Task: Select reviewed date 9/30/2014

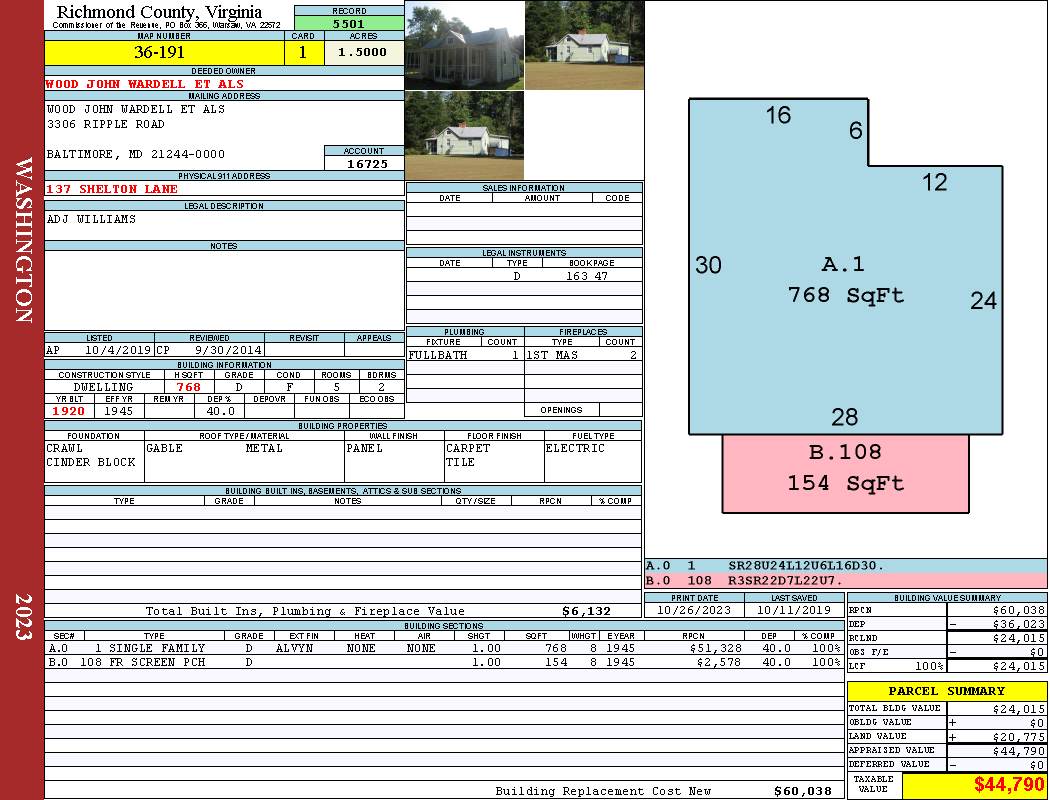Action: pos(228,349)
